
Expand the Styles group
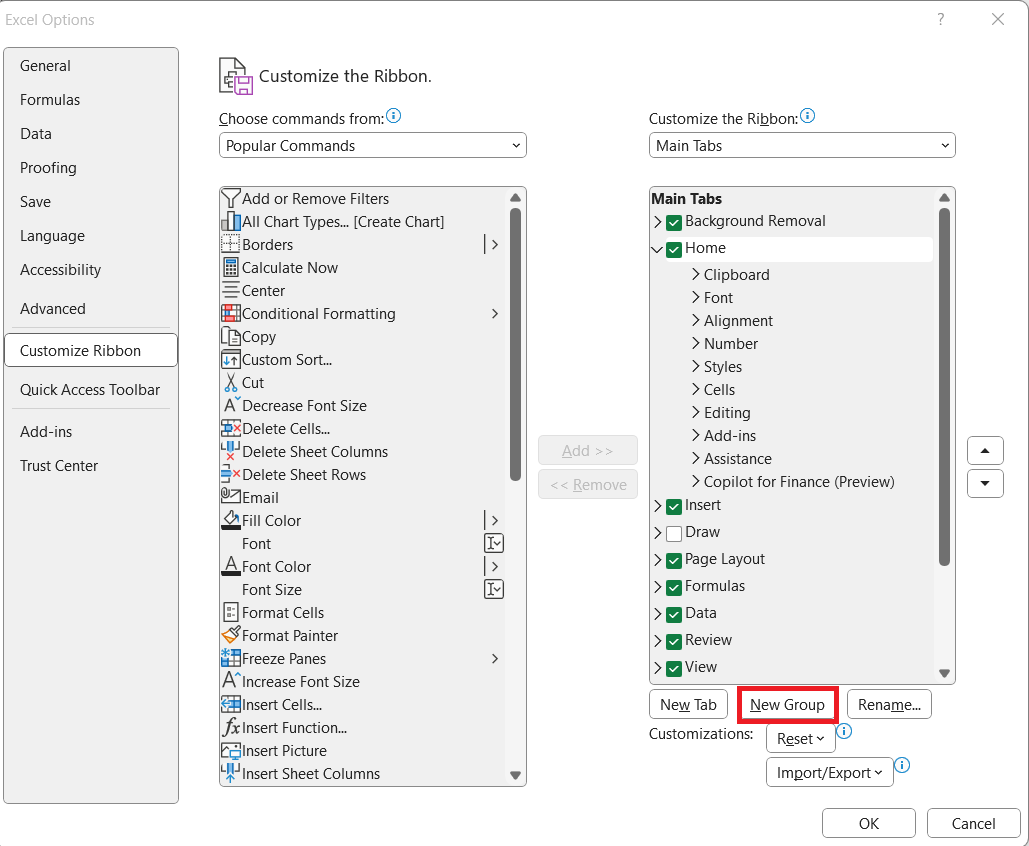click(696, 366)
